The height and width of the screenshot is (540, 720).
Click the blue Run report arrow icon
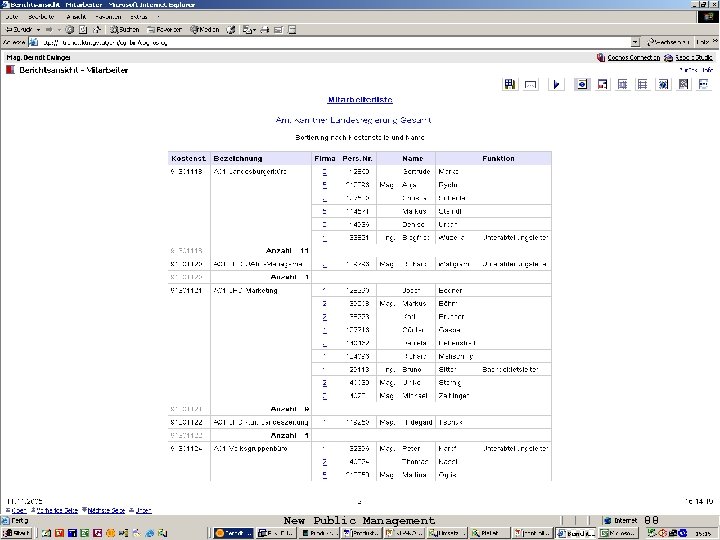556,84
